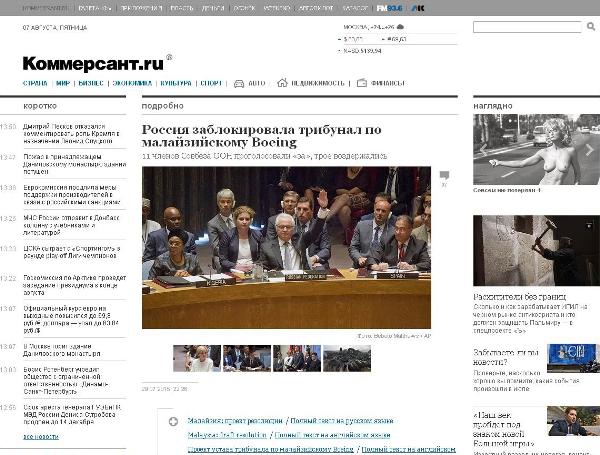The image size is (600, 455).
Task: Select the Спорт section in navigation
Action: (x=211, y=83)
